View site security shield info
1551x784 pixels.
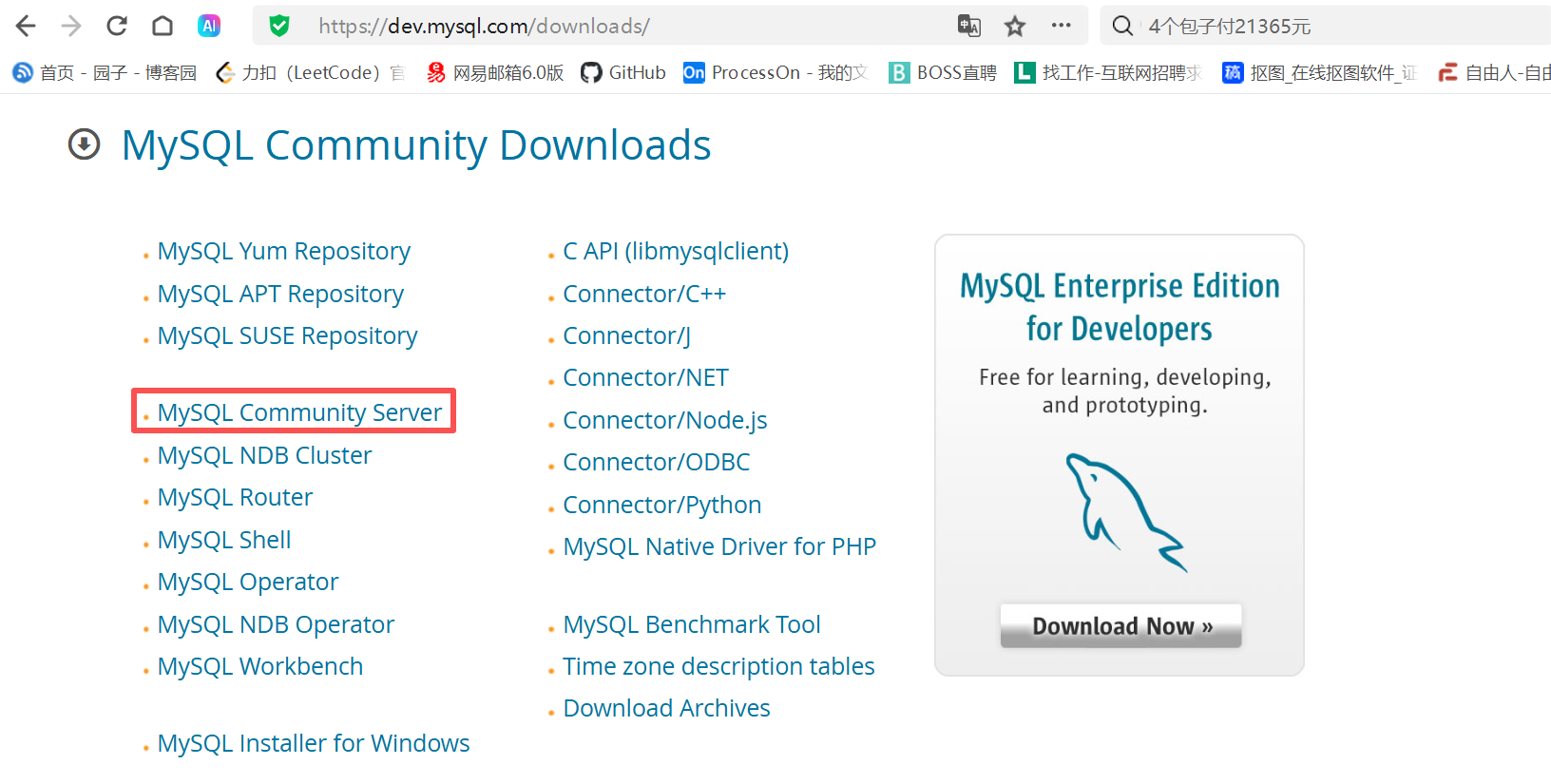pyautogui.click(x=279, y=26)
